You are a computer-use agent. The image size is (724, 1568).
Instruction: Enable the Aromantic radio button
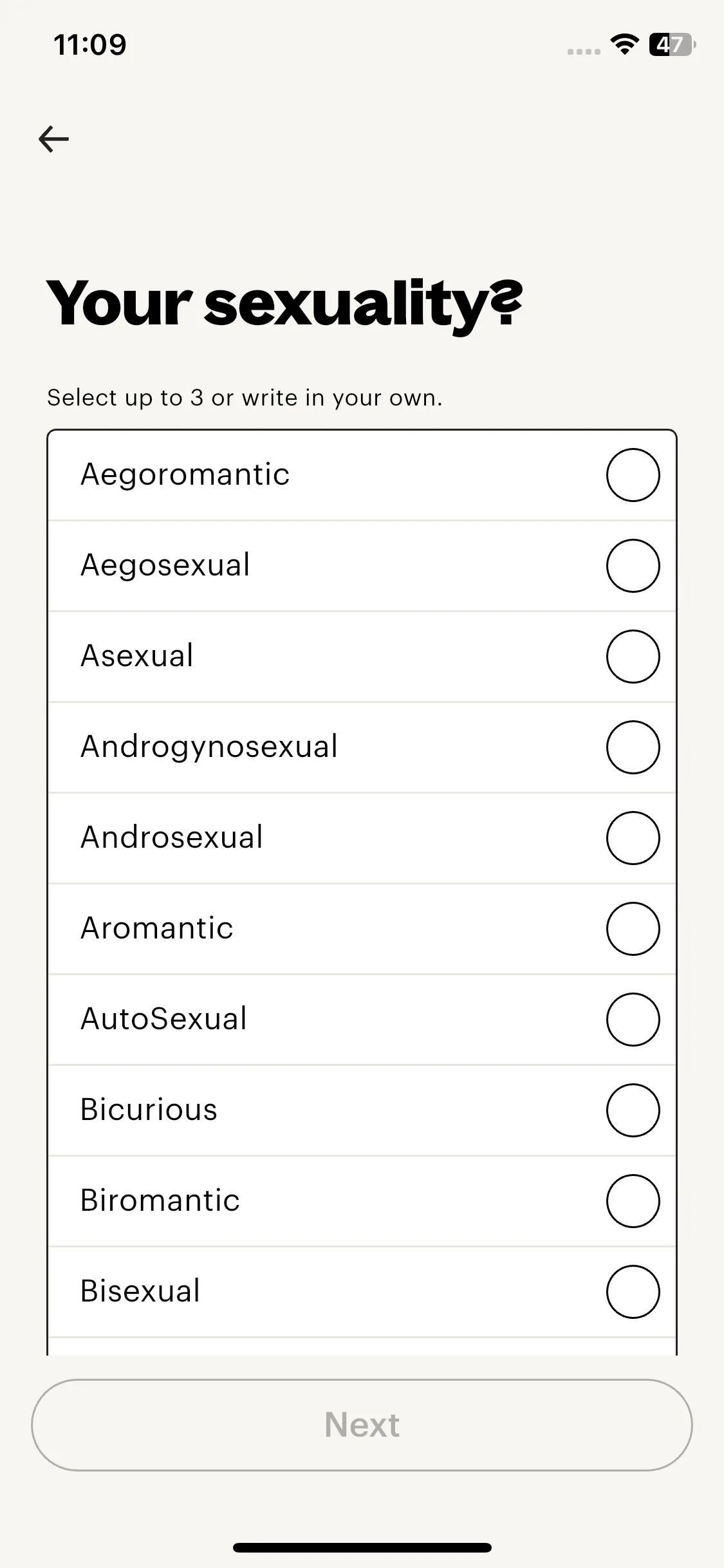[x=633, y=929]
